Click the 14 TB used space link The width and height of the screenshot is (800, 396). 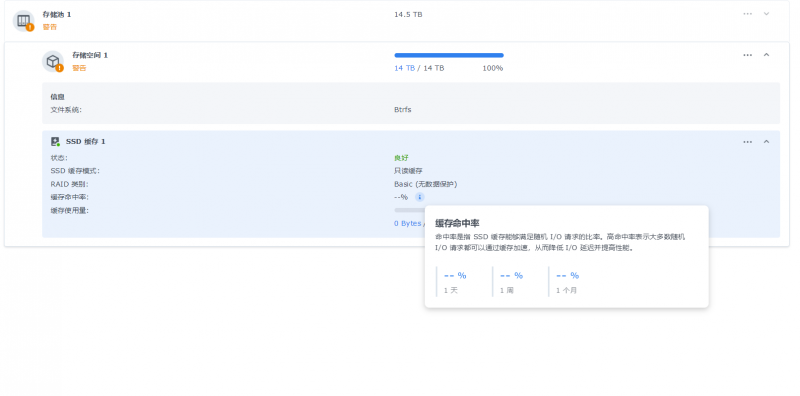pos(404,68)
